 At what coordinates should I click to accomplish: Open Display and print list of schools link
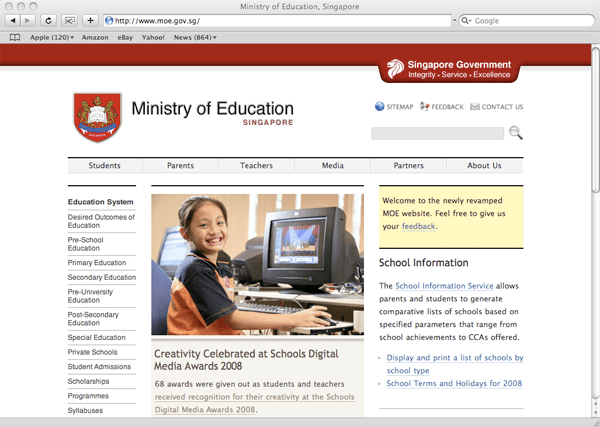click(x=455, y=364)
